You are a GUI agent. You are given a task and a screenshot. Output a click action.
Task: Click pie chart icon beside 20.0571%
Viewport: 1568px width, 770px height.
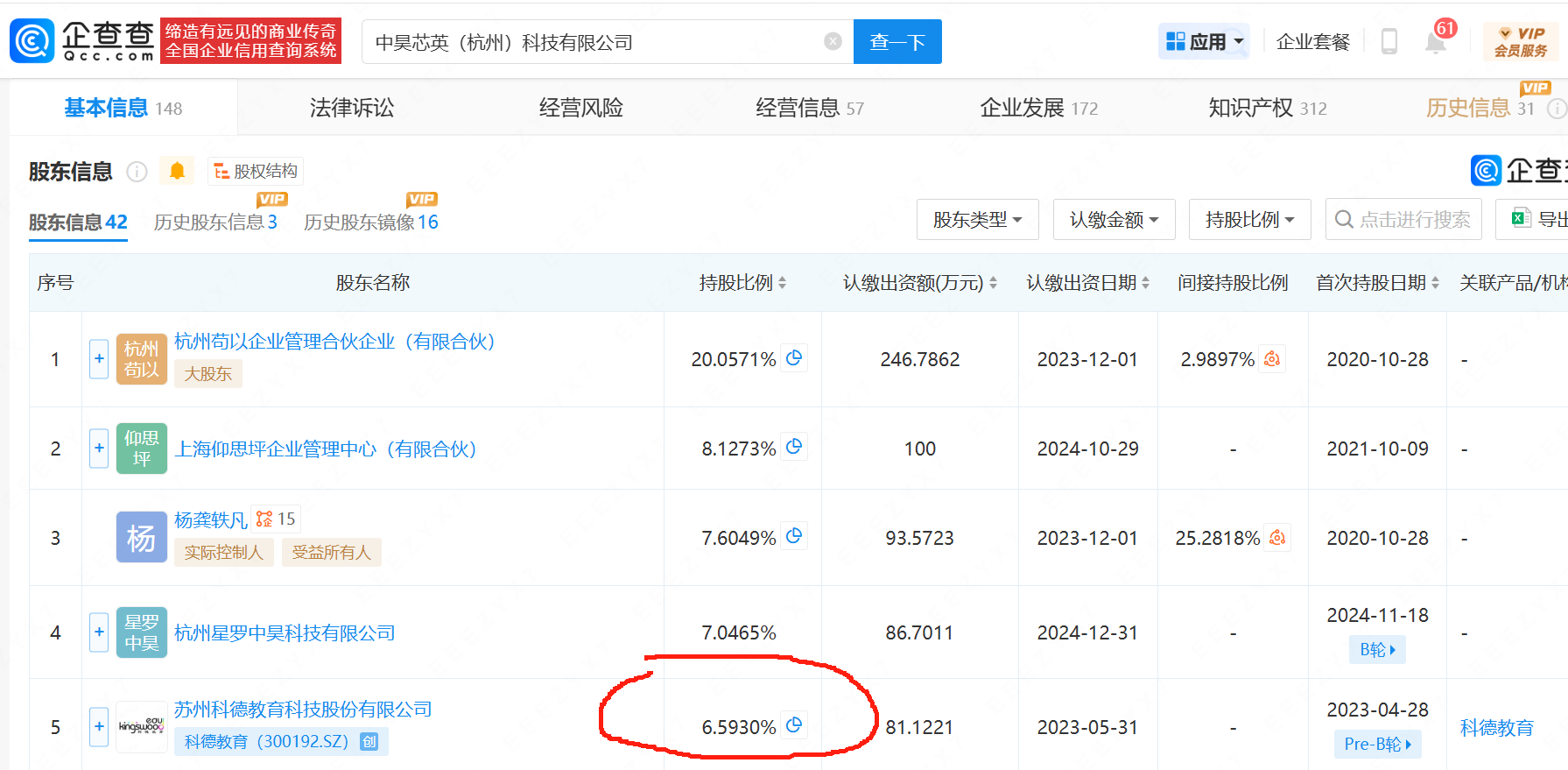[x=794, y=357]
